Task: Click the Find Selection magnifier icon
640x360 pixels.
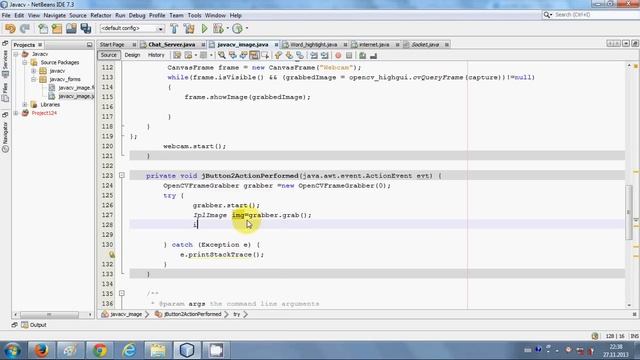Action: (222, 55)
